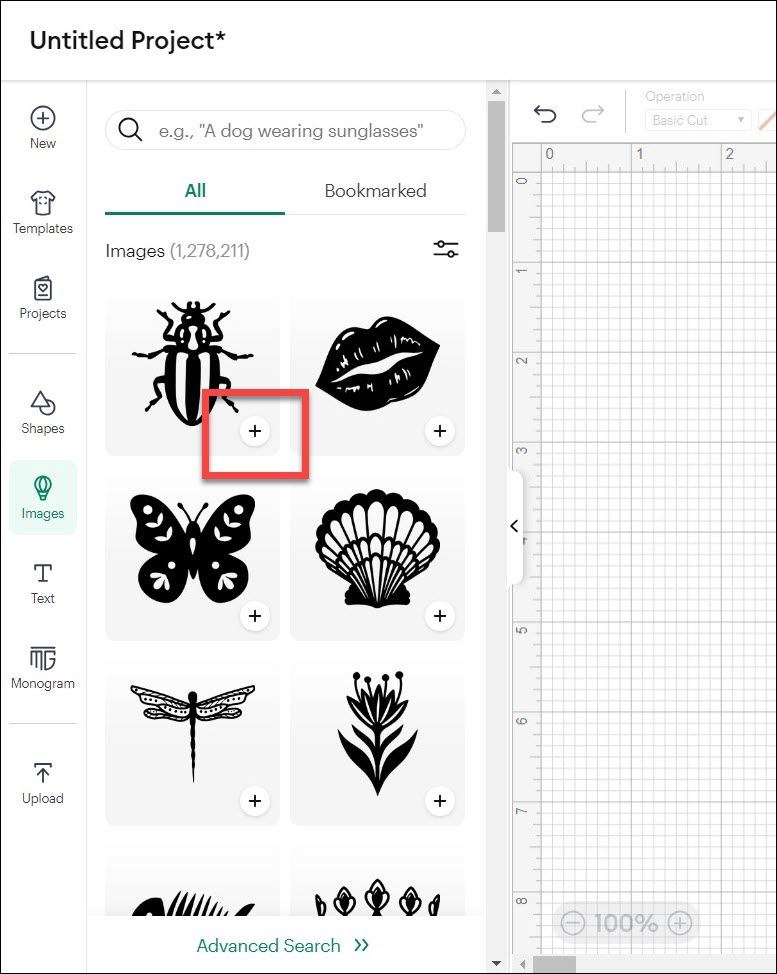Viewport: 777px width, 974px height.
Task: Select the butterfly image thumbnail
Action: (192, 545)
